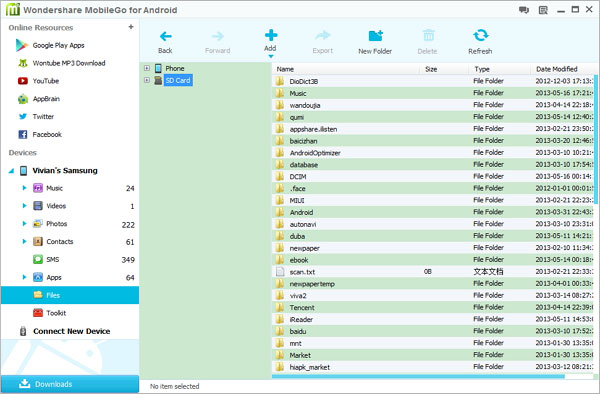Image resolution: width=600 pixels, height=394 pixels.
Task: Select the DioDict3B folder
Action: (x=433, y=81)
